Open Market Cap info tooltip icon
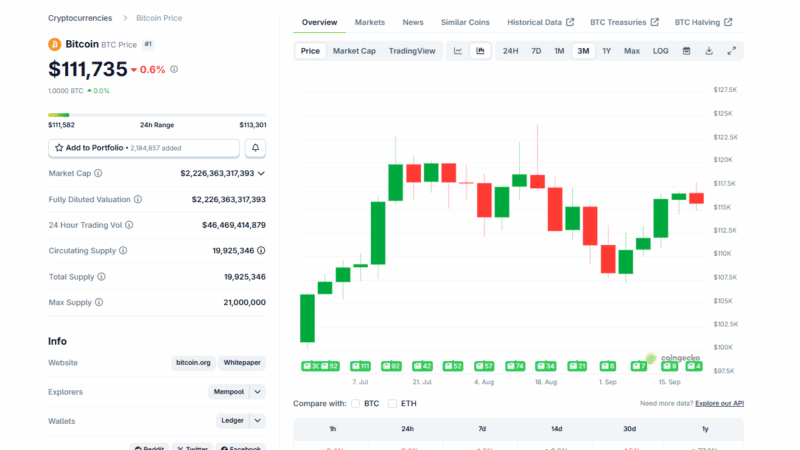 click(98, 173)
